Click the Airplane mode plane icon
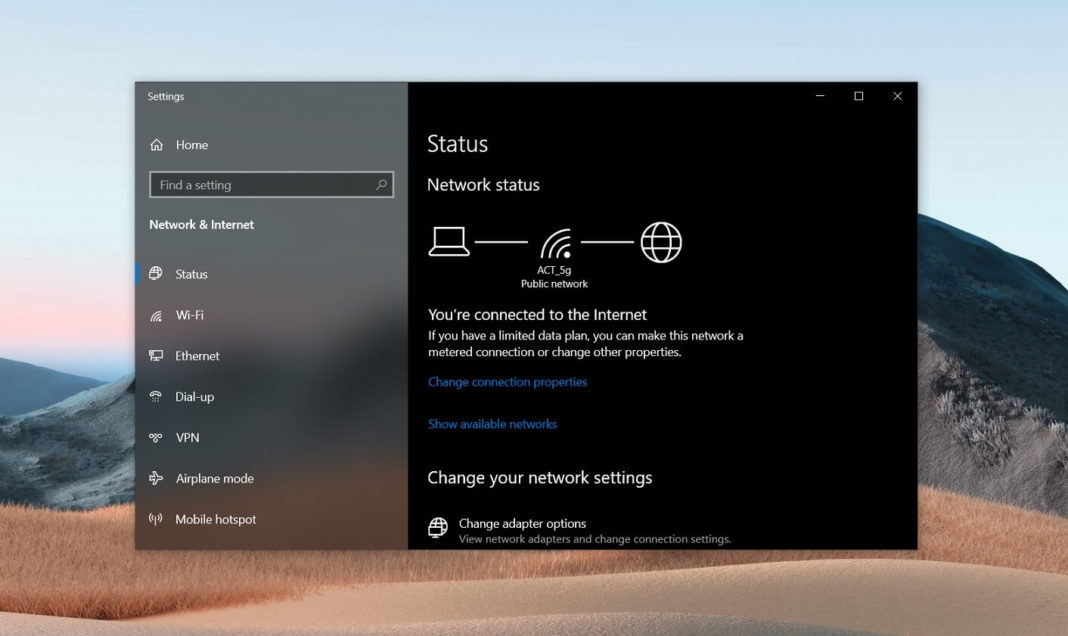Viewport: 1068px width, 636px height. tap(157, 478)
